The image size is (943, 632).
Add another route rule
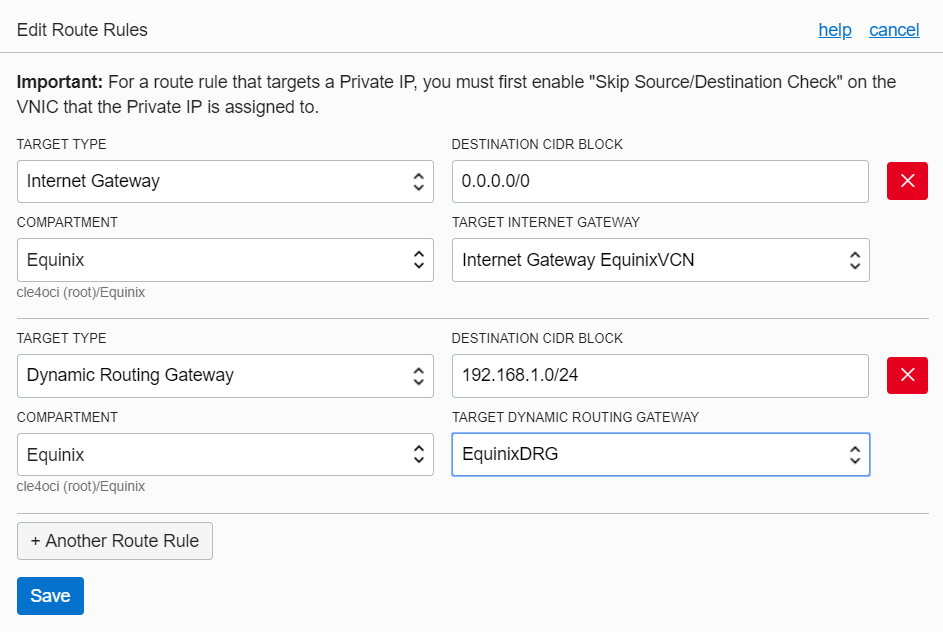(x=115, y=541)
